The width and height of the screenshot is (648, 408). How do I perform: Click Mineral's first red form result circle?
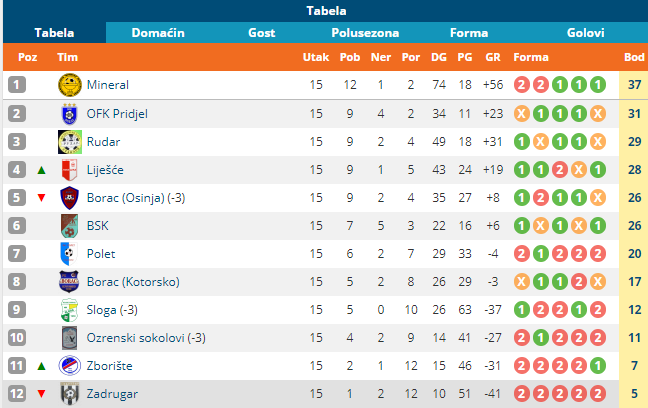(522, 85)
